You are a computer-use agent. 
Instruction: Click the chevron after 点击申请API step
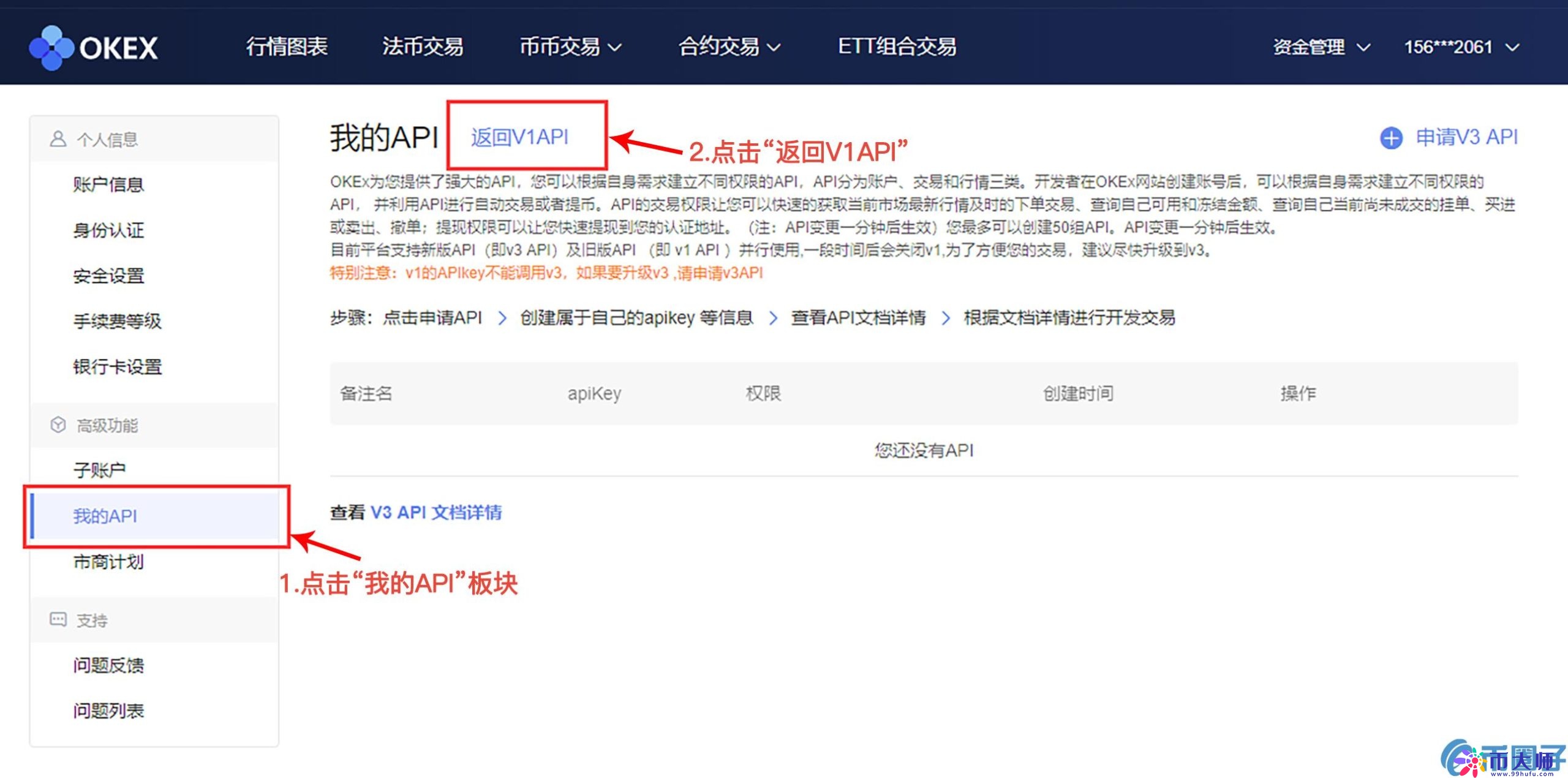point(502,318)
